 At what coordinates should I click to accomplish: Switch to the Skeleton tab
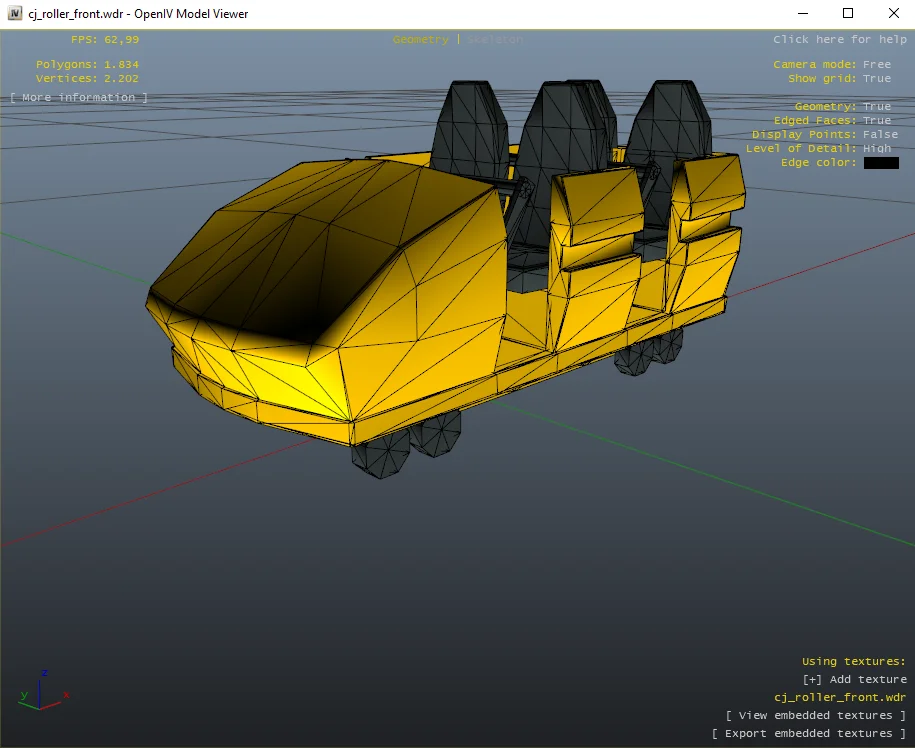coord(494,39)
